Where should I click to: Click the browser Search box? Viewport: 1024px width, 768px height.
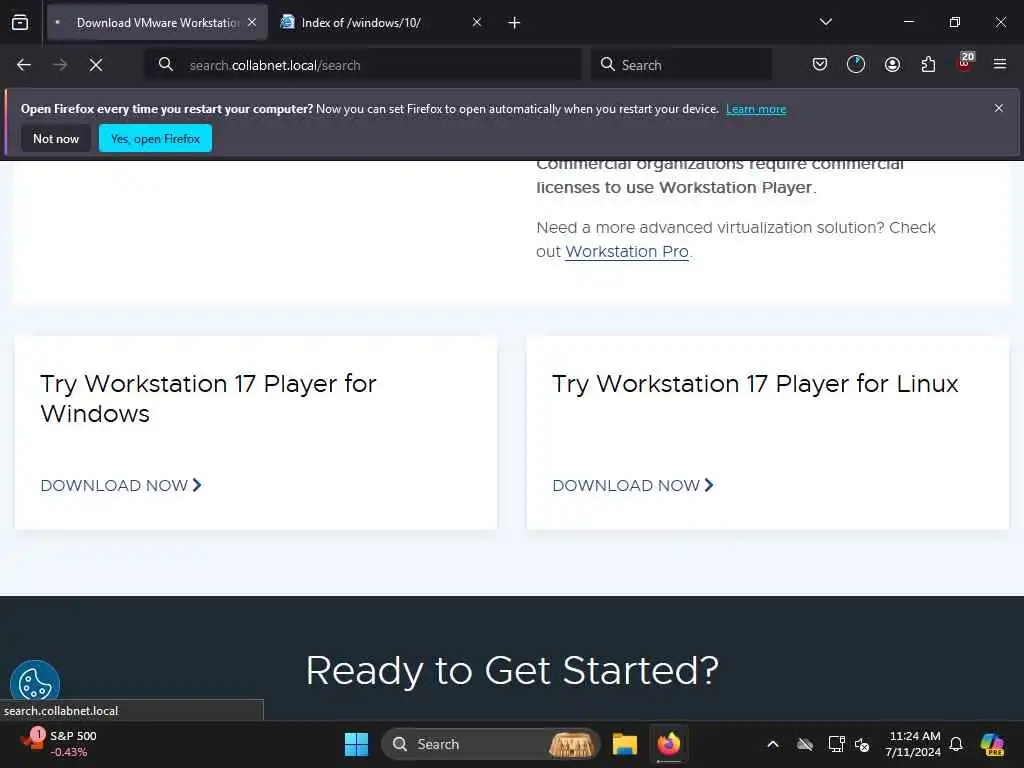point(681,65)
